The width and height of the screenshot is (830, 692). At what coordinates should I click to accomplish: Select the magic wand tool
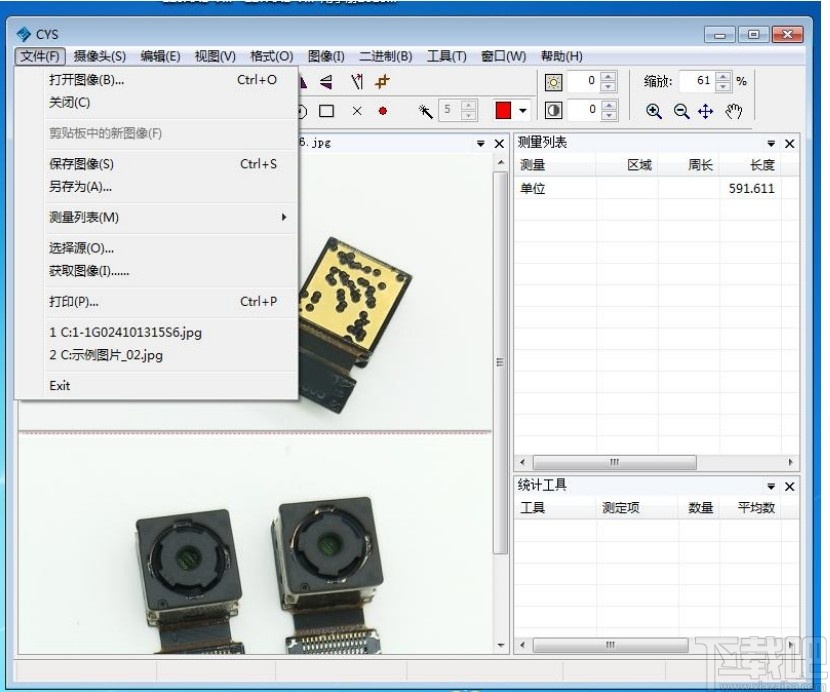click(x=426, y=110)
